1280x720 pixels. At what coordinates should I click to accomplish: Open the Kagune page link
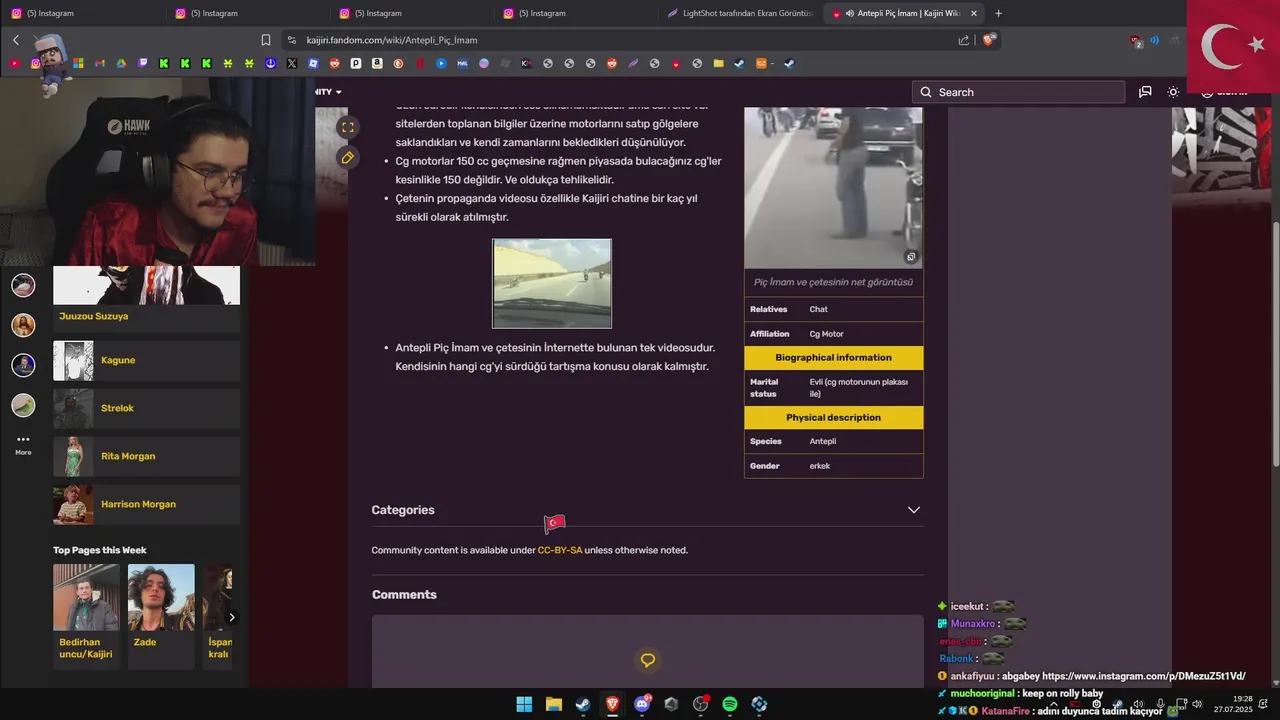coord(118,360)
